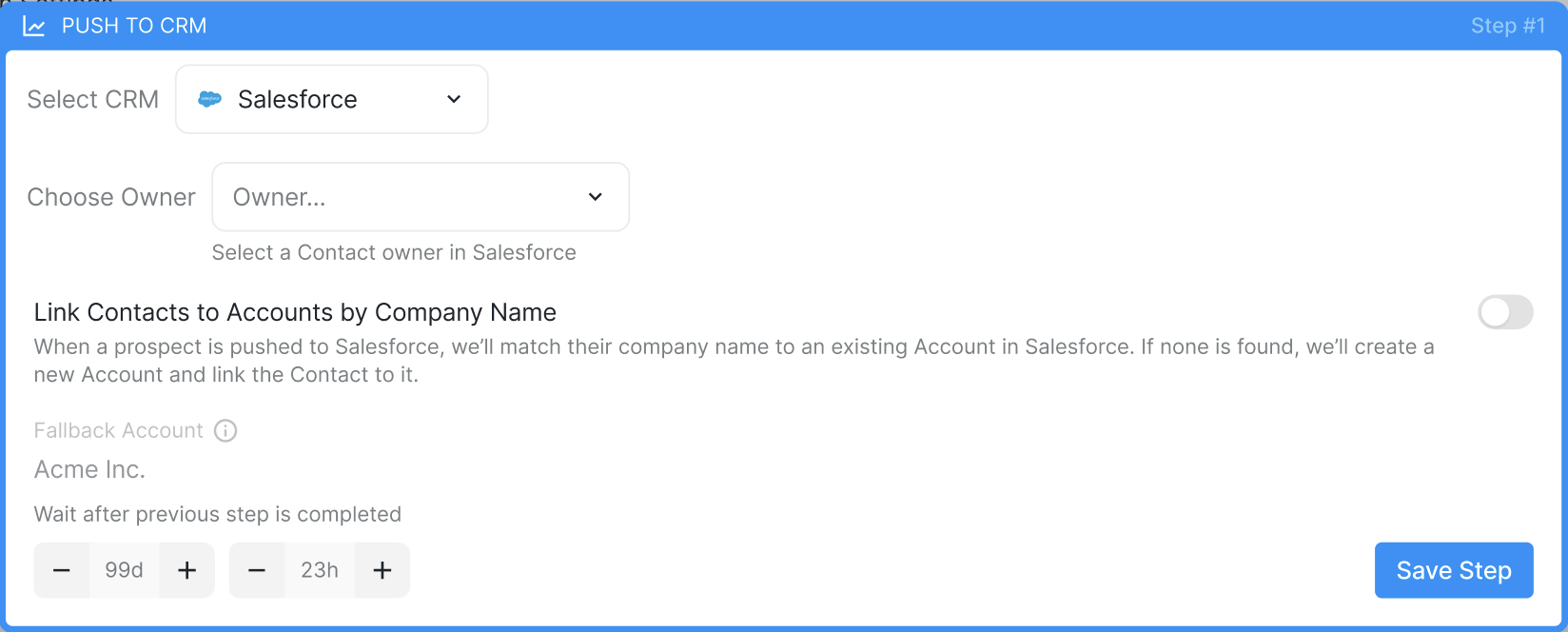Open the Select CRM Salesforce dropdown
This screenshot has width=1568, height=632.
pyautogui.click(x=331, y=99)
